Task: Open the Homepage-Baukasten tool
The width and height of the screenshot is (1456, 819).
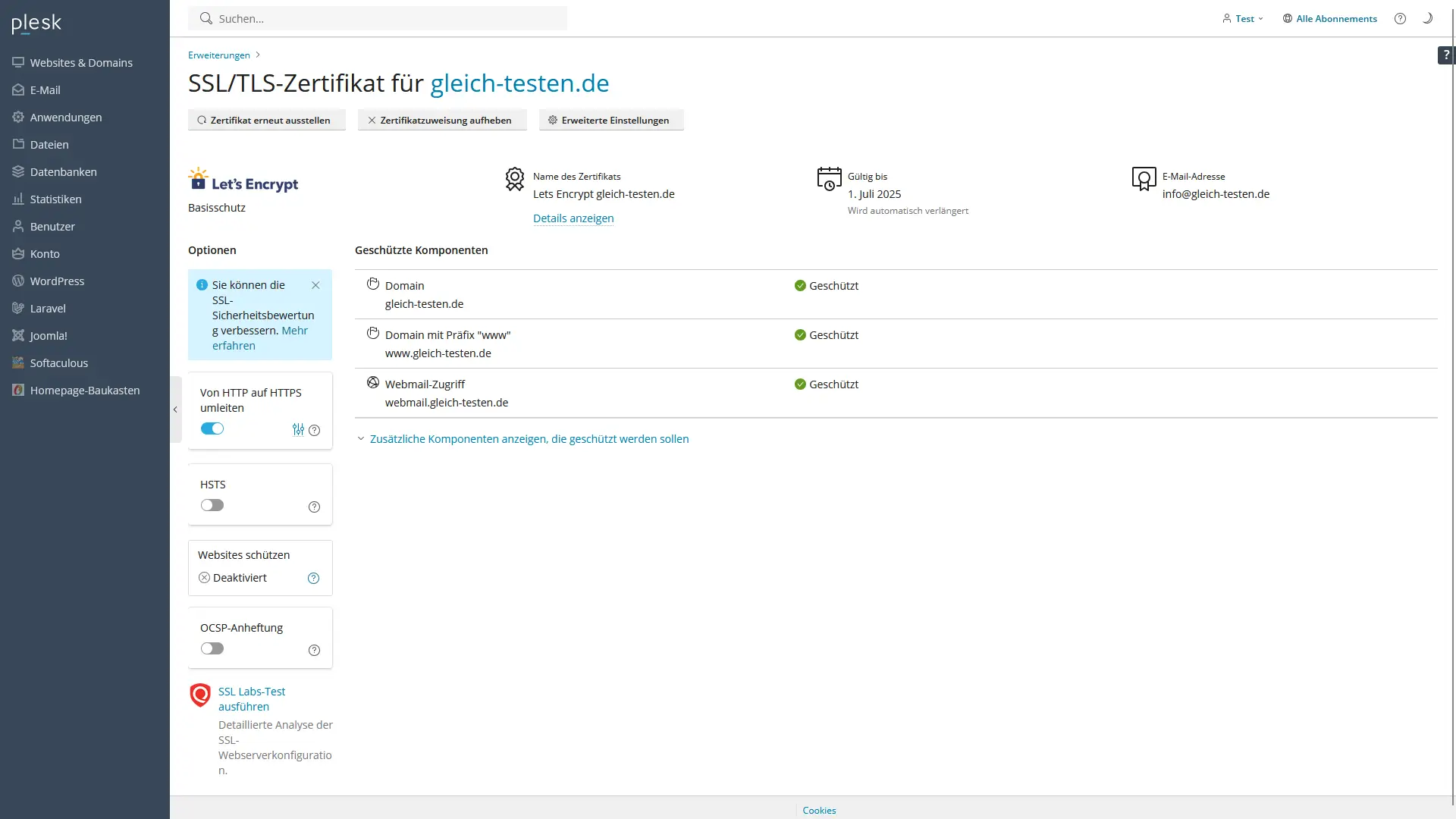Action: coord(85,390)
